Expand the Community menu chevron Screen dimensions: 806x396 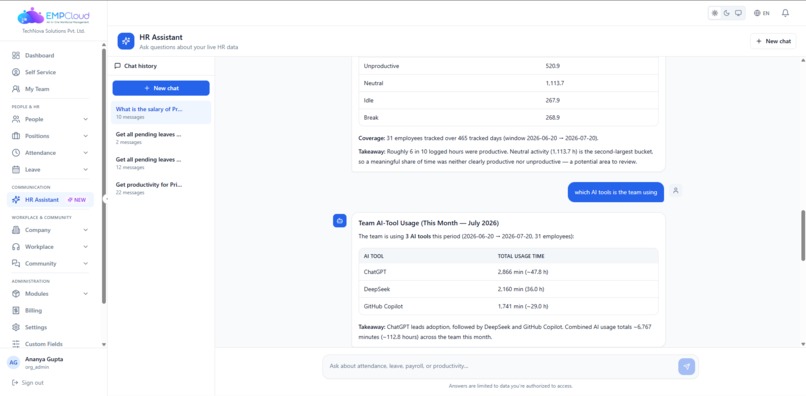[85, 264]
